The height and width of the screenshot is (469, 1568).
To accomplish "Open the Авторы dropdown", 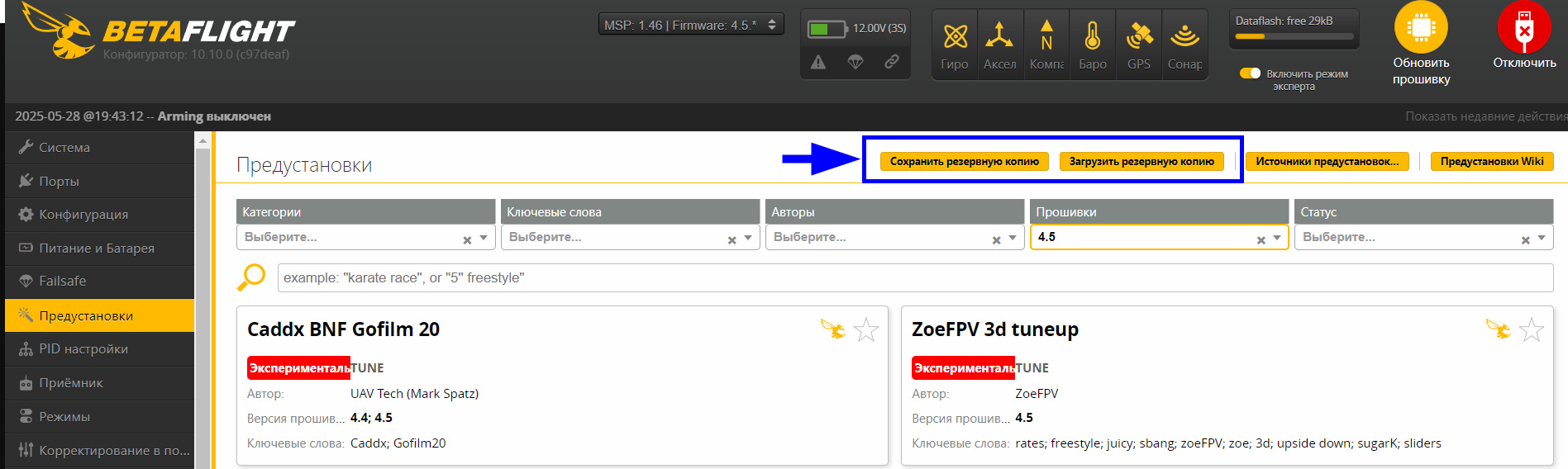I will 894,237.
